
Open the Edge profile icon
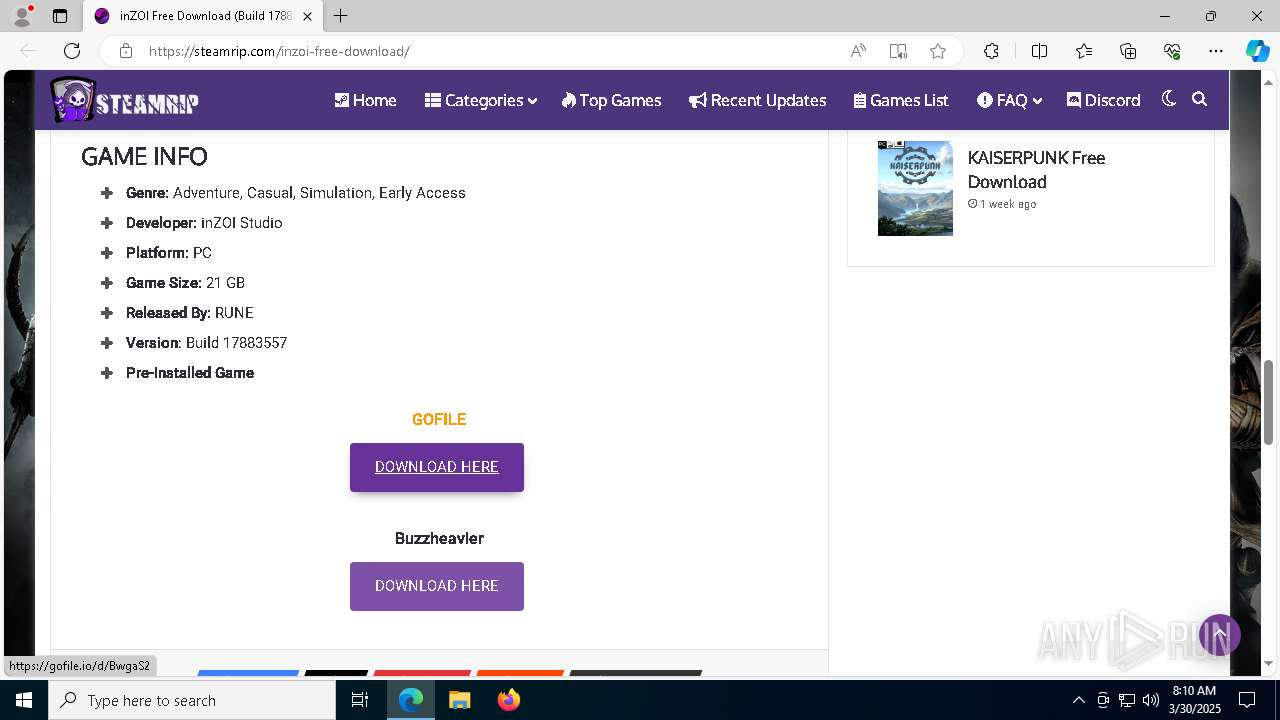[22, 16]
